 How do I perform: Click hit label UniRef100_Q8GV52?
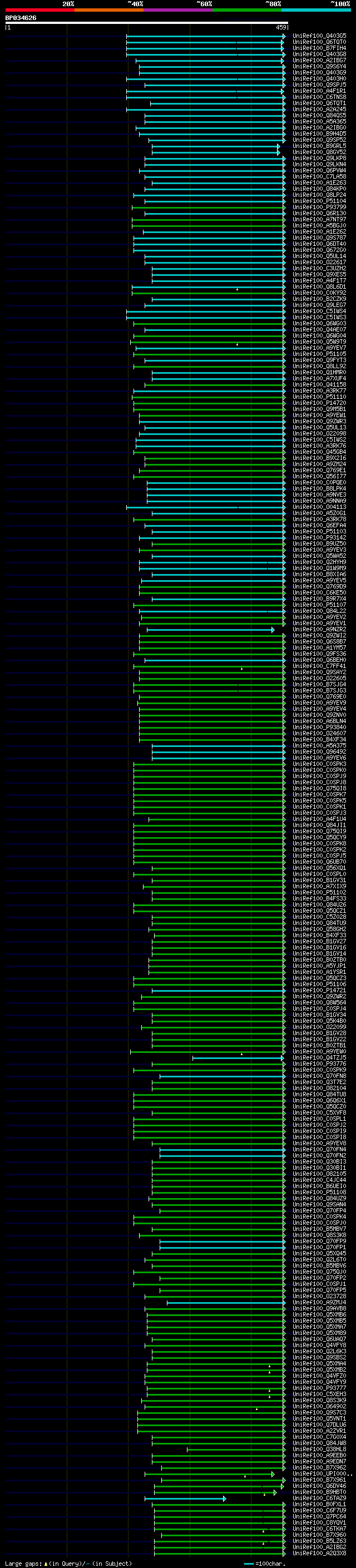319,153
